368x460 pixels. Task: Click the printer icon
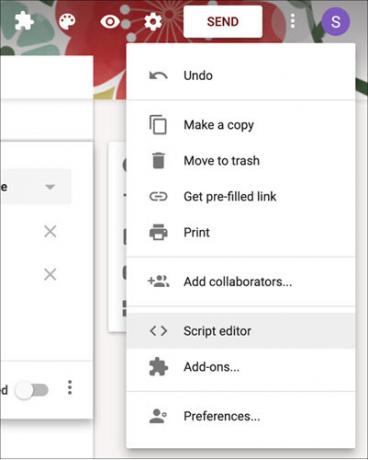(158, 232)
